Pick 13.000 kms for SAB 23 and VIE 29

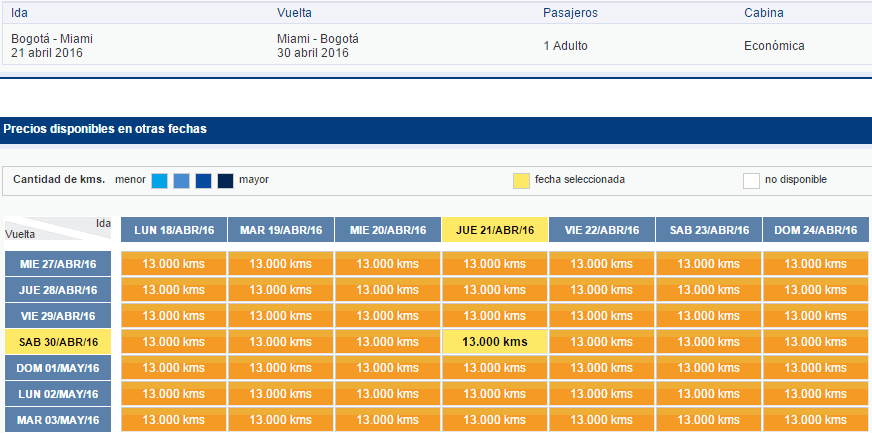click(x=708, y=316)
